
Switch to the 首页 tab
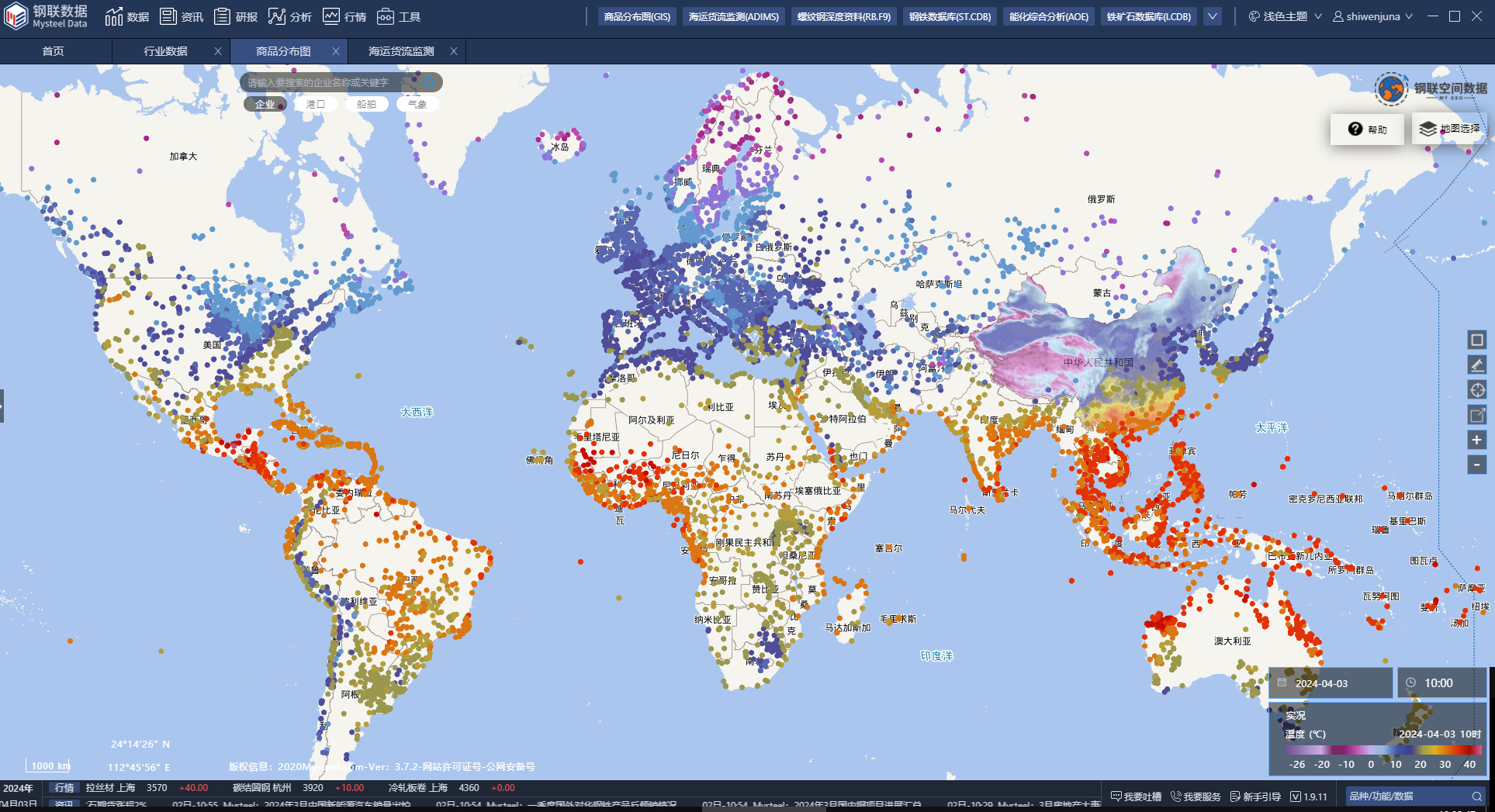coord(54,51)
